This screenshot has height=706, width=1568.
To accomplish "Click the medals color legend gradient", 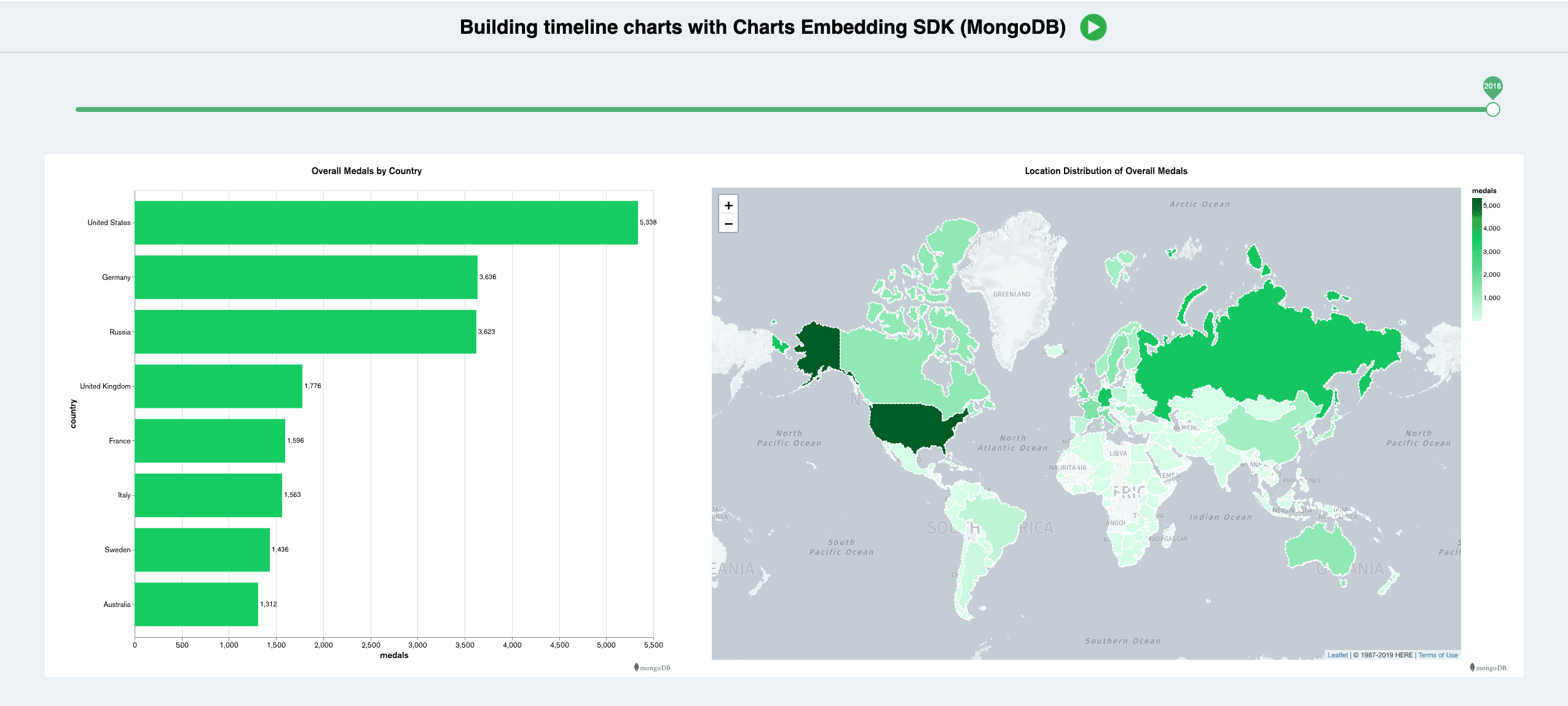I will coord(1476,258).
